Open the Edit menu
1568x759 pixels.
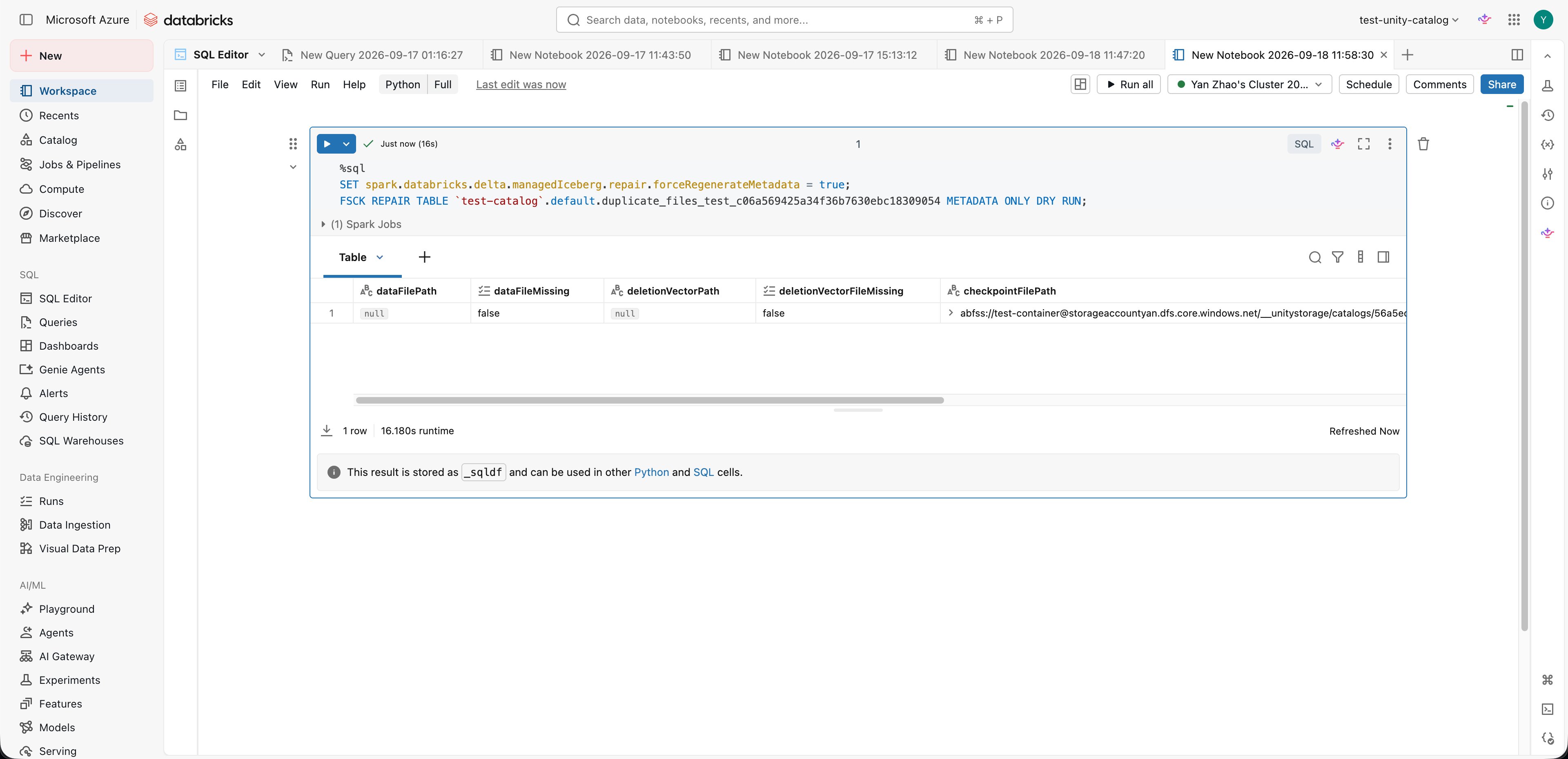click(x=251, y=84)
